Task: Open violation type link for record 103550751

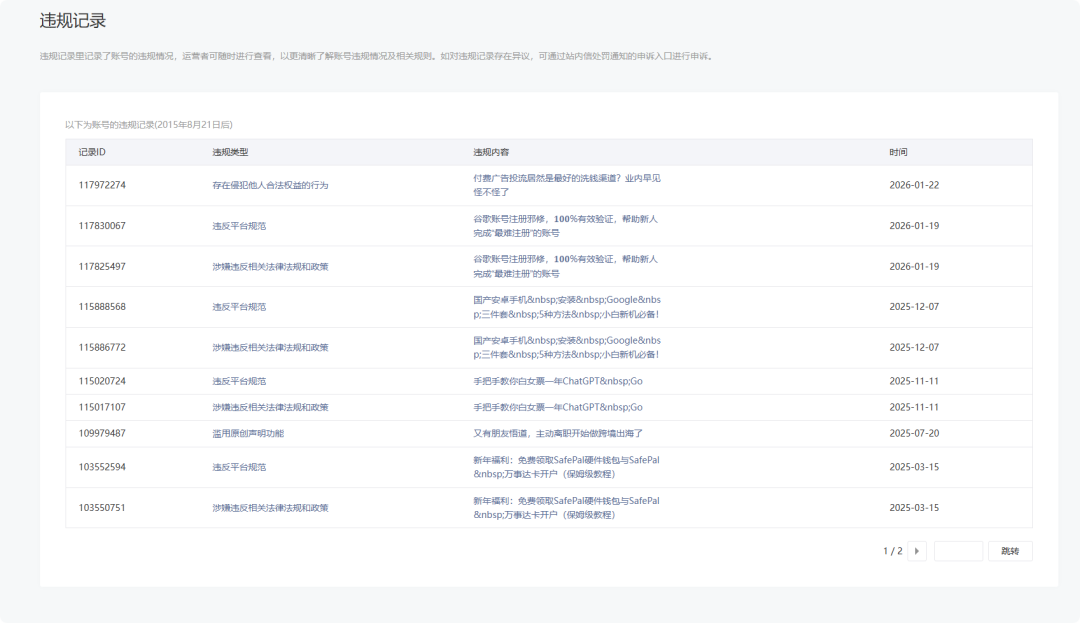Action: (270, 508)
